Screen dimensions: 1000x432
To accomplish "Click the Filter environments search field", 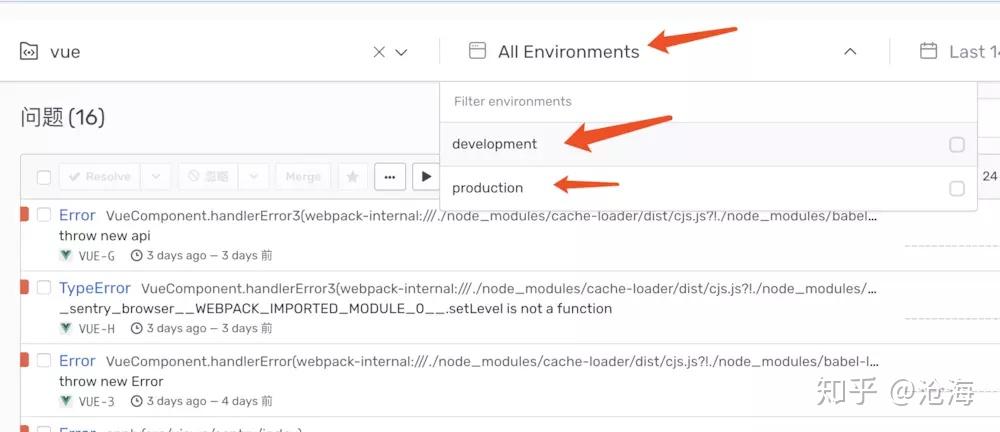I will tap(700, 101).
